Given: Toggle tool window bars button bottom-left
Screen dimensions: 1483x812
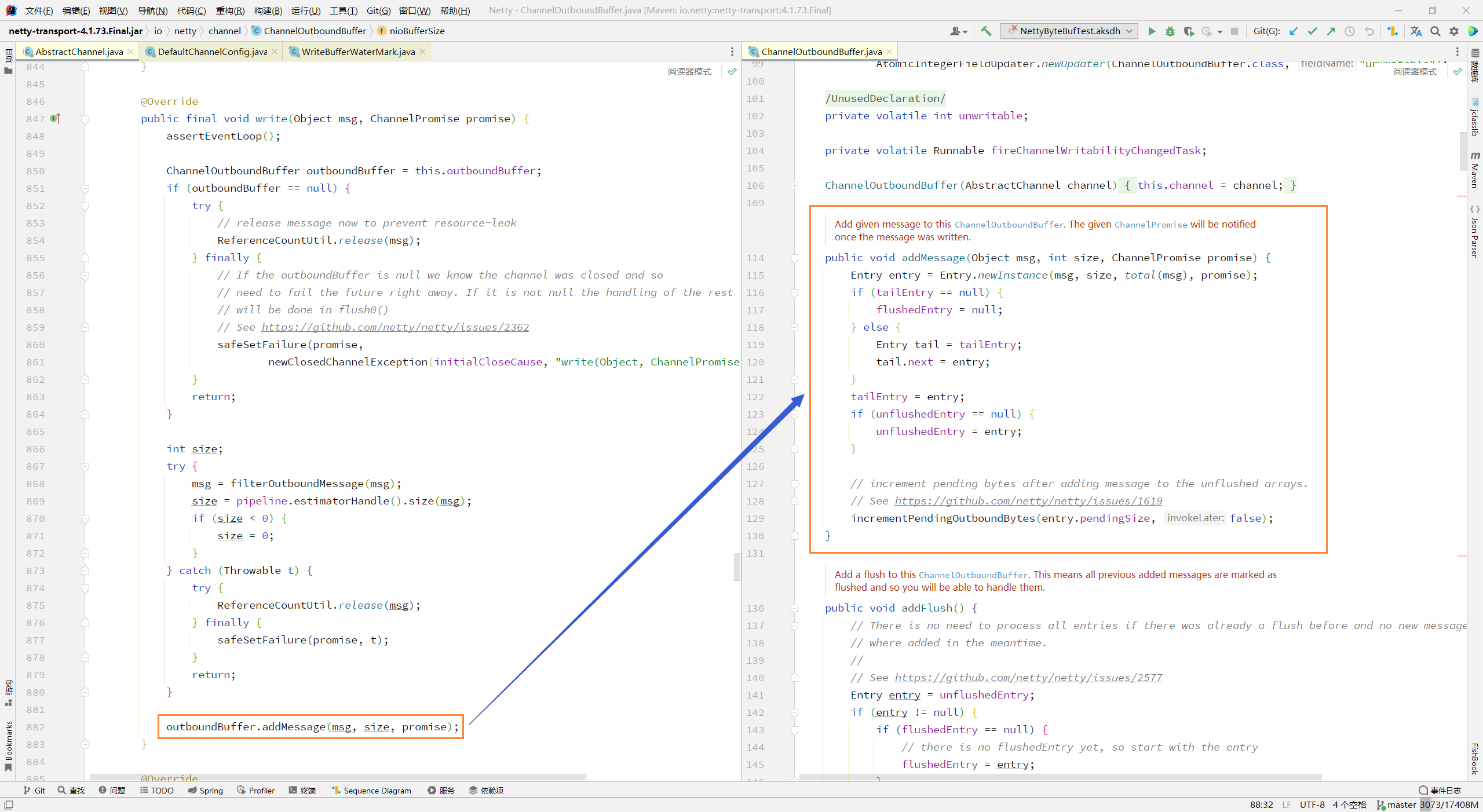Looking at the screenshot, I should pyautogui.click(x=8, y=804).
